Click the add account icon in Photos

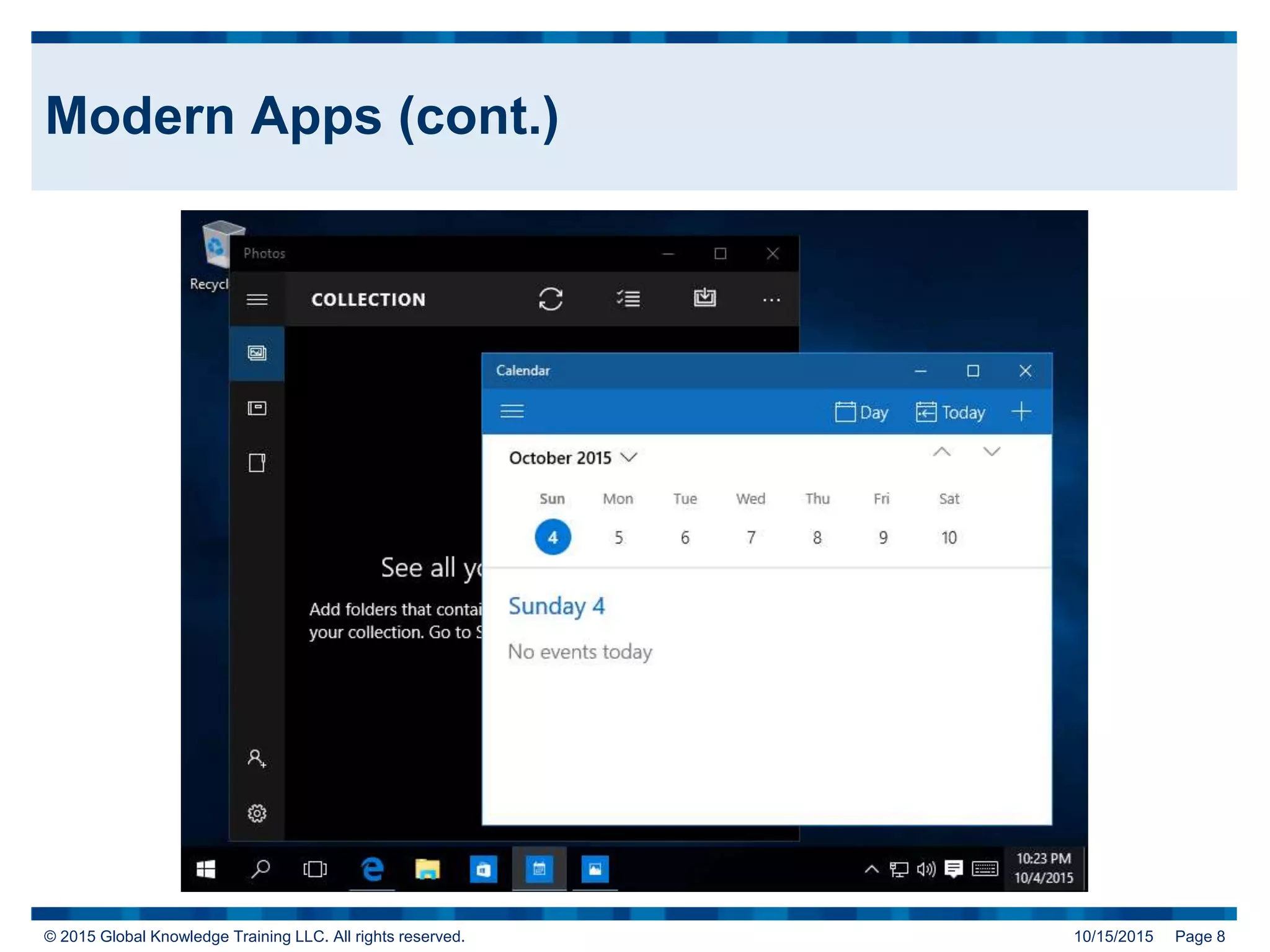[257, 758]
